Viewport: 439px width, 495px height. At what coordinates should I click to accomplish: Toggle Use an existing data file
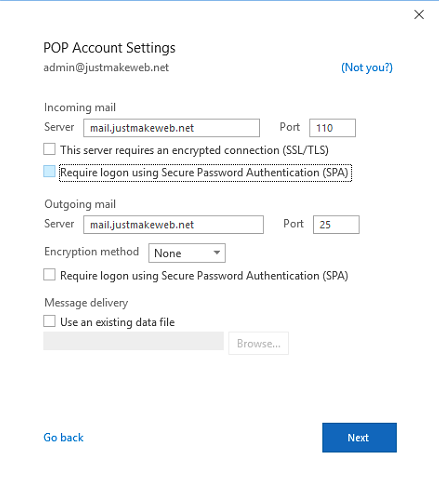click(x=49, y=322)
